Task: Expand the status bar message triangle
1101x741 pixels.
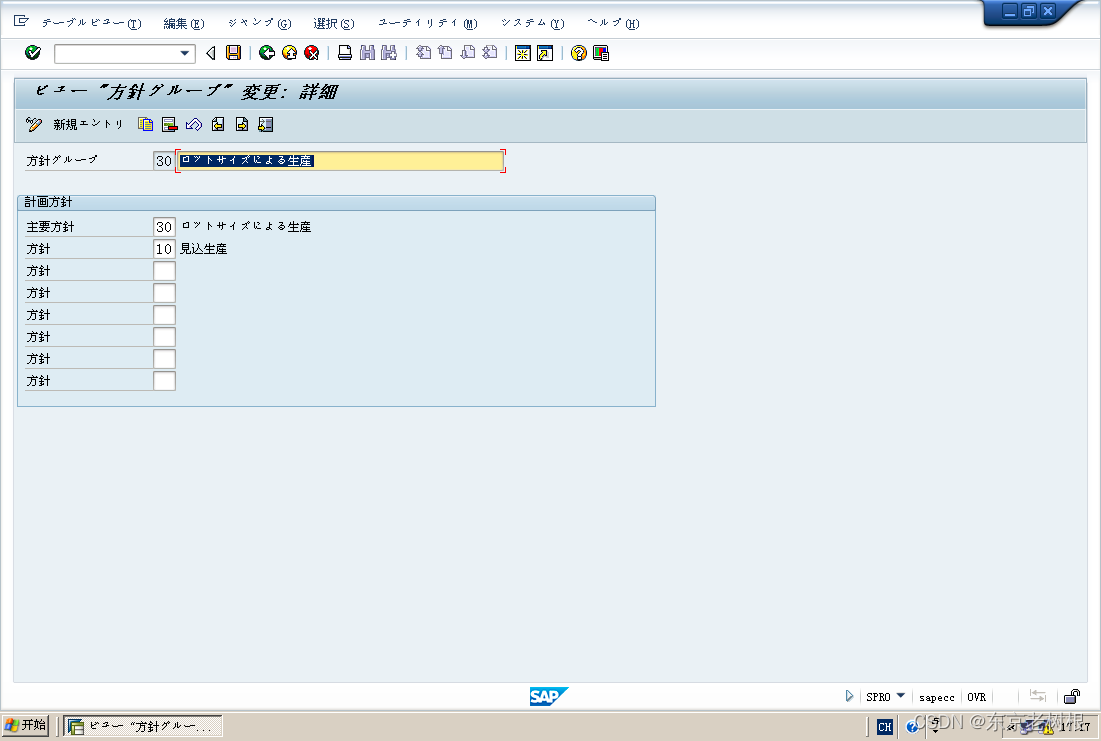Action: point(849,697)
